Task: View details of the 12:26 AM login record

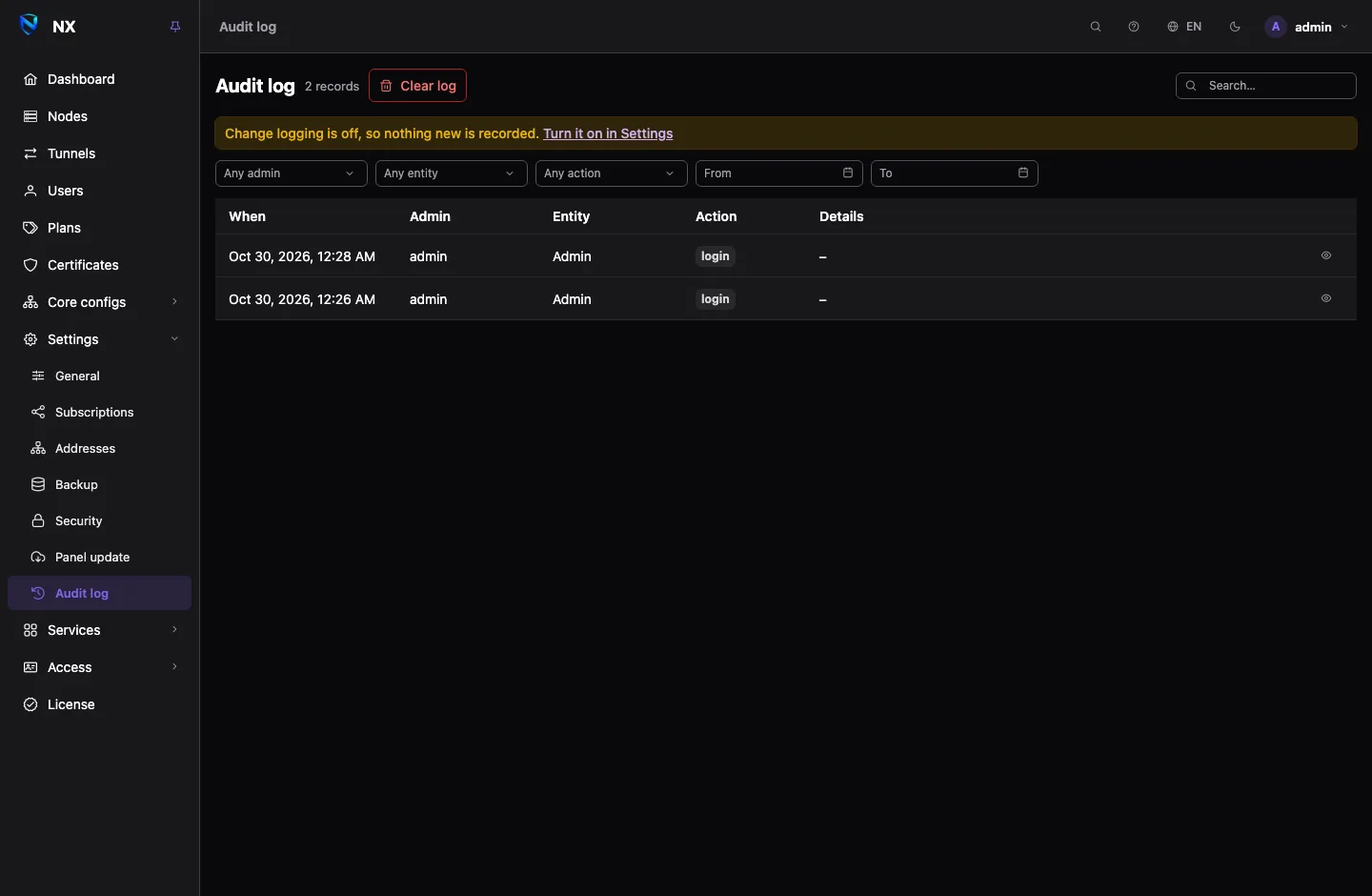Action: [1326, 298]
